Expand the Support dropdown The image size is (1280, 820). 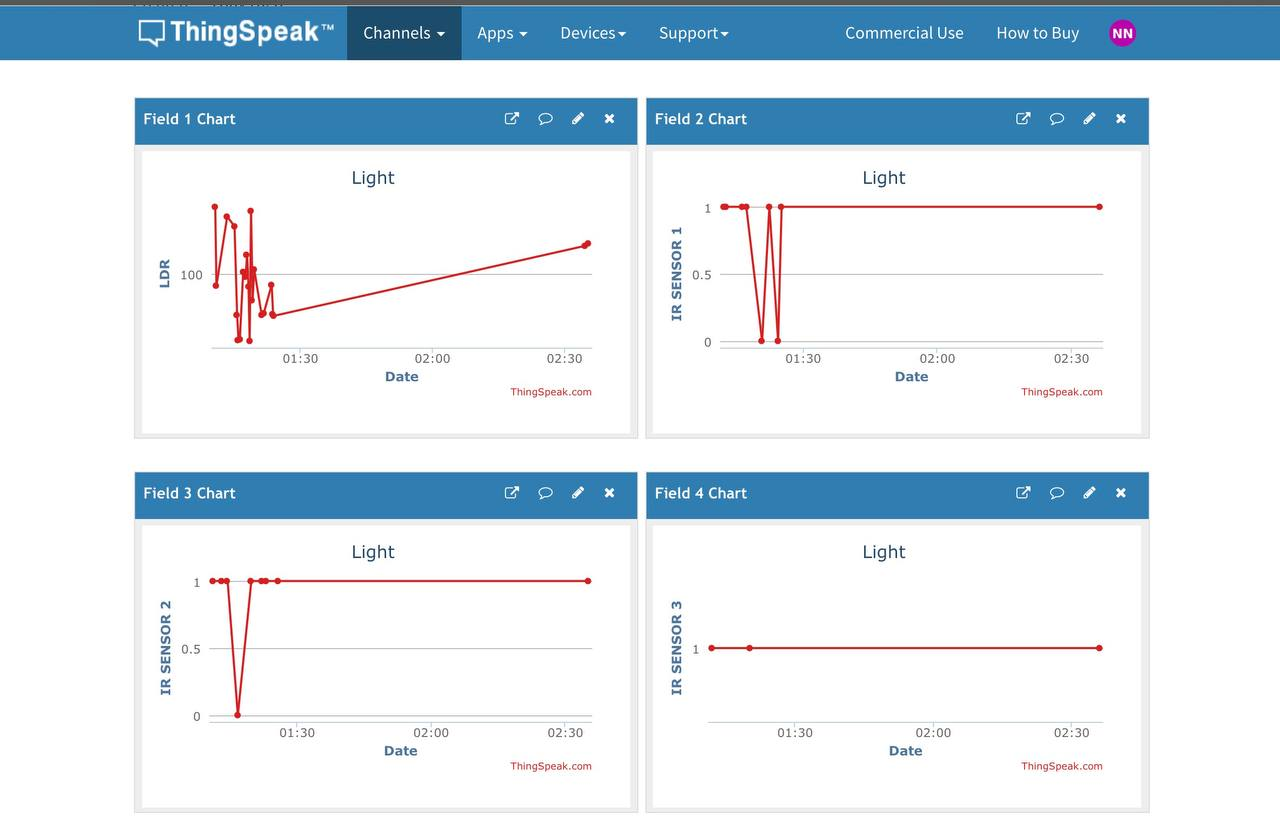pos(693,33)
